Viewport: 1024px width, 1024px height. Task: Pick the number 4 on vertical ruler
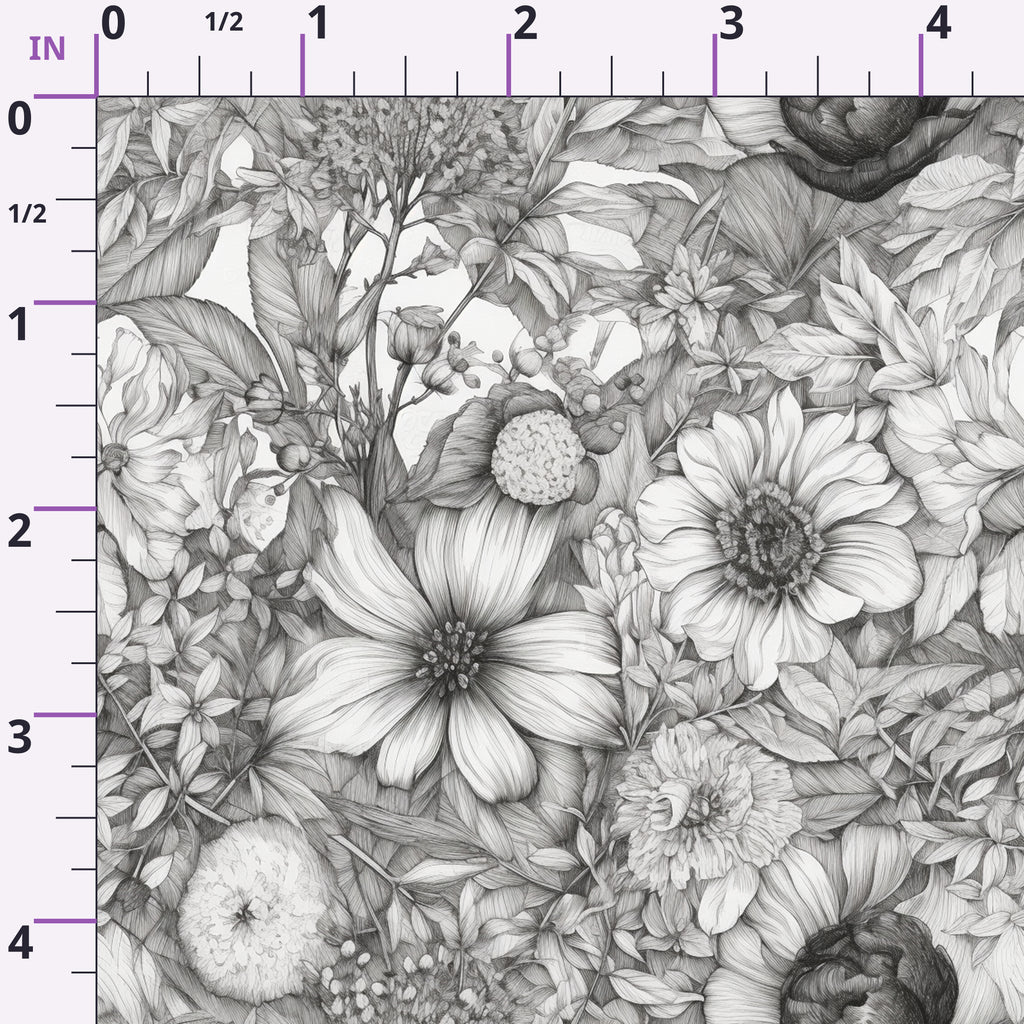20,944
